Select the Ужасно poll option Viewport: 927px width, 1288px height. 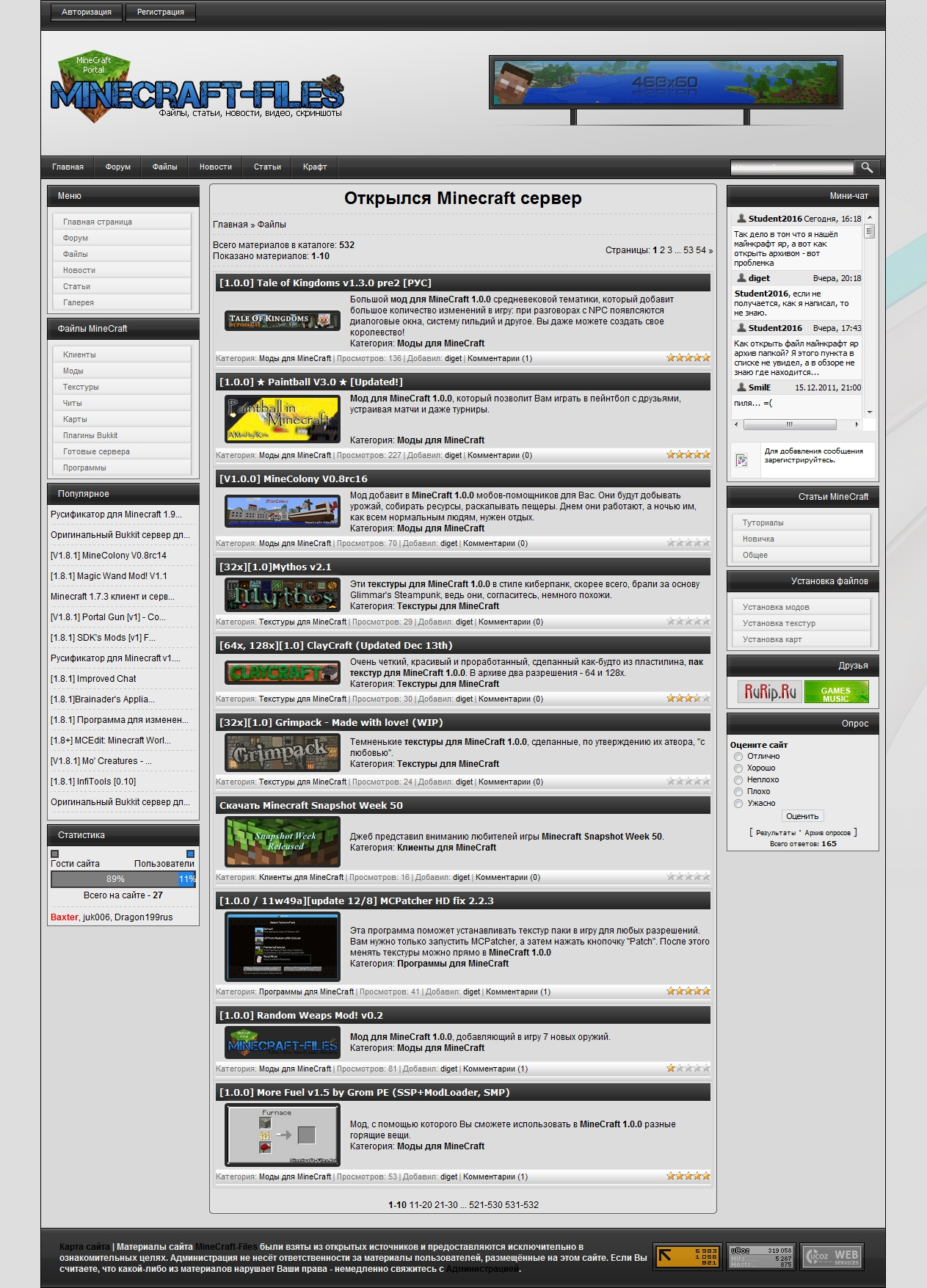[x=738, y=804]
